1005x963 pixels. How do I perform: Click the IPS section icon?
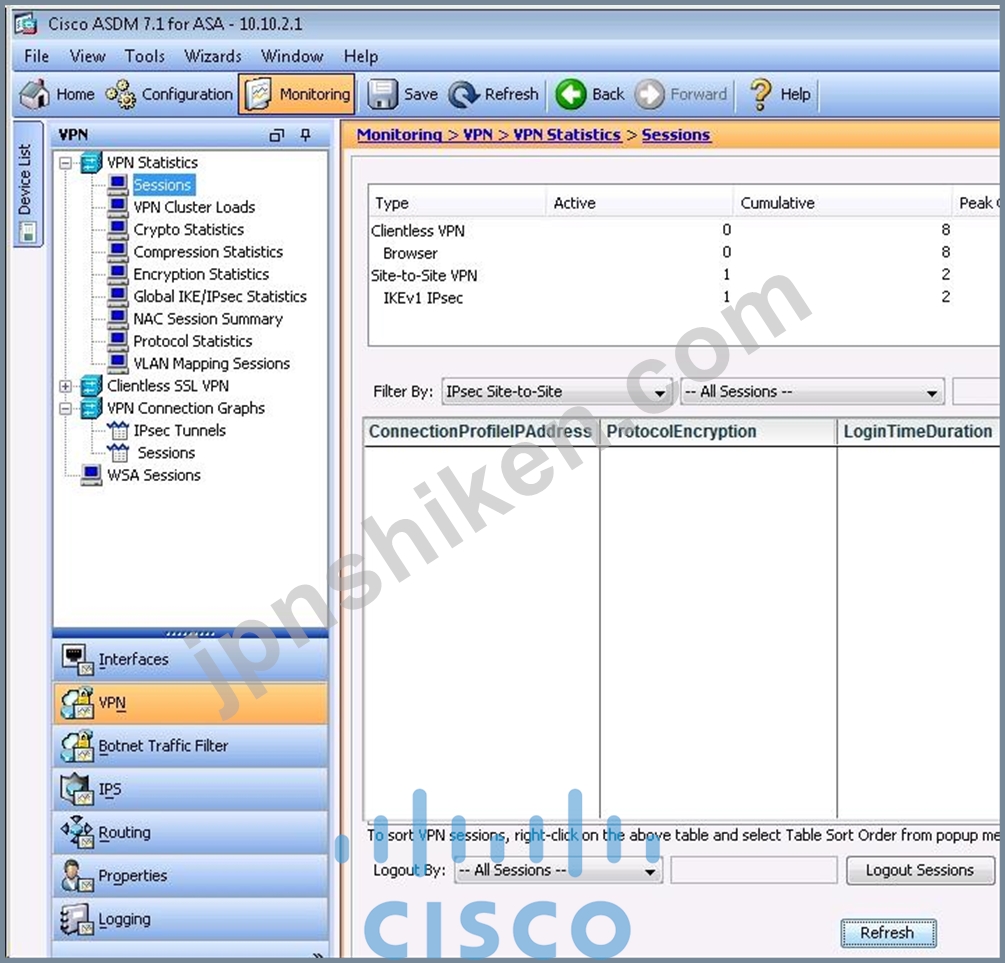point(77,789)
